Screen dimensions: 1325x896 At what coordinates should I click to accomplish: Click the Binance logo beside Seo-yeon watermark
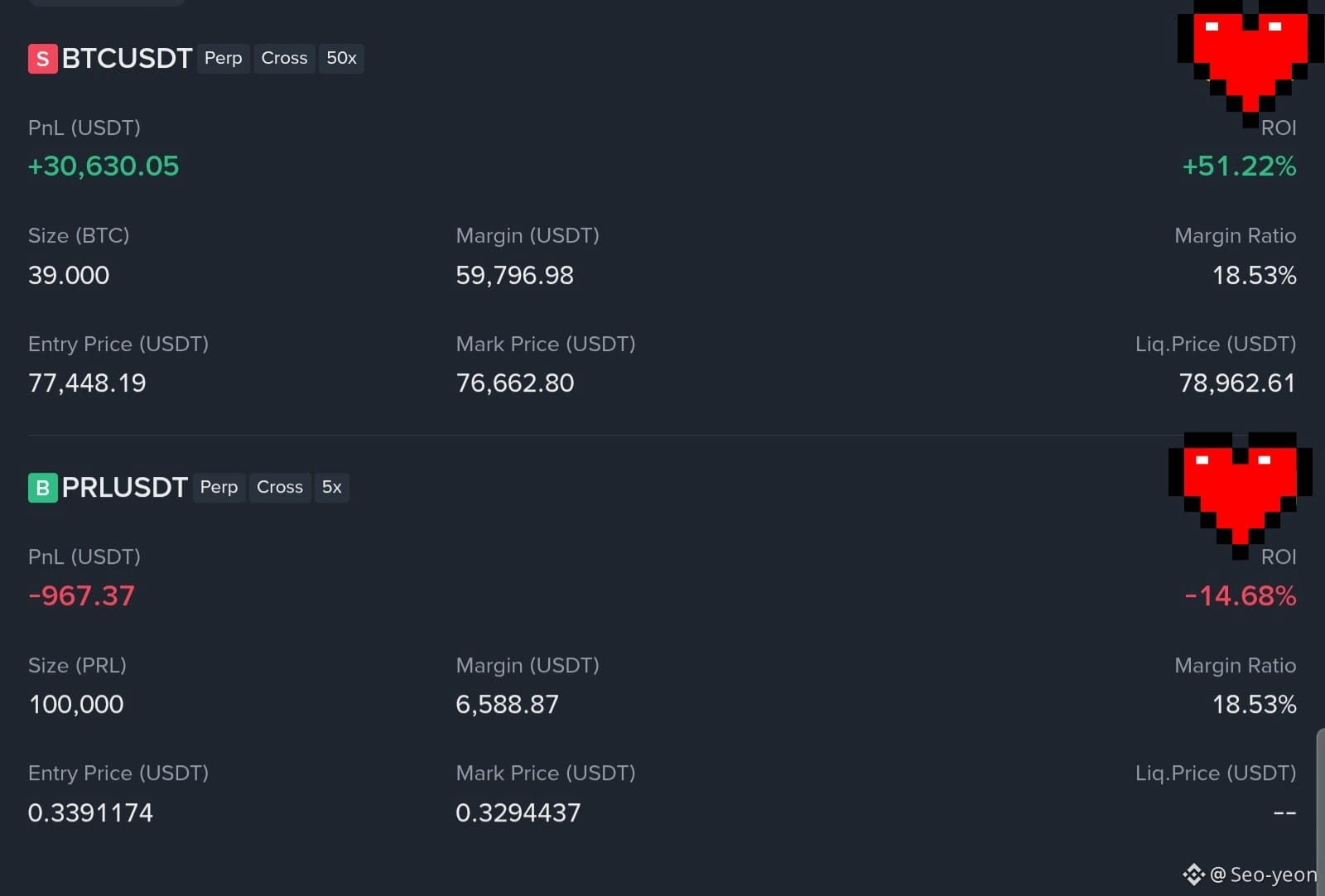click(1193, 874)
